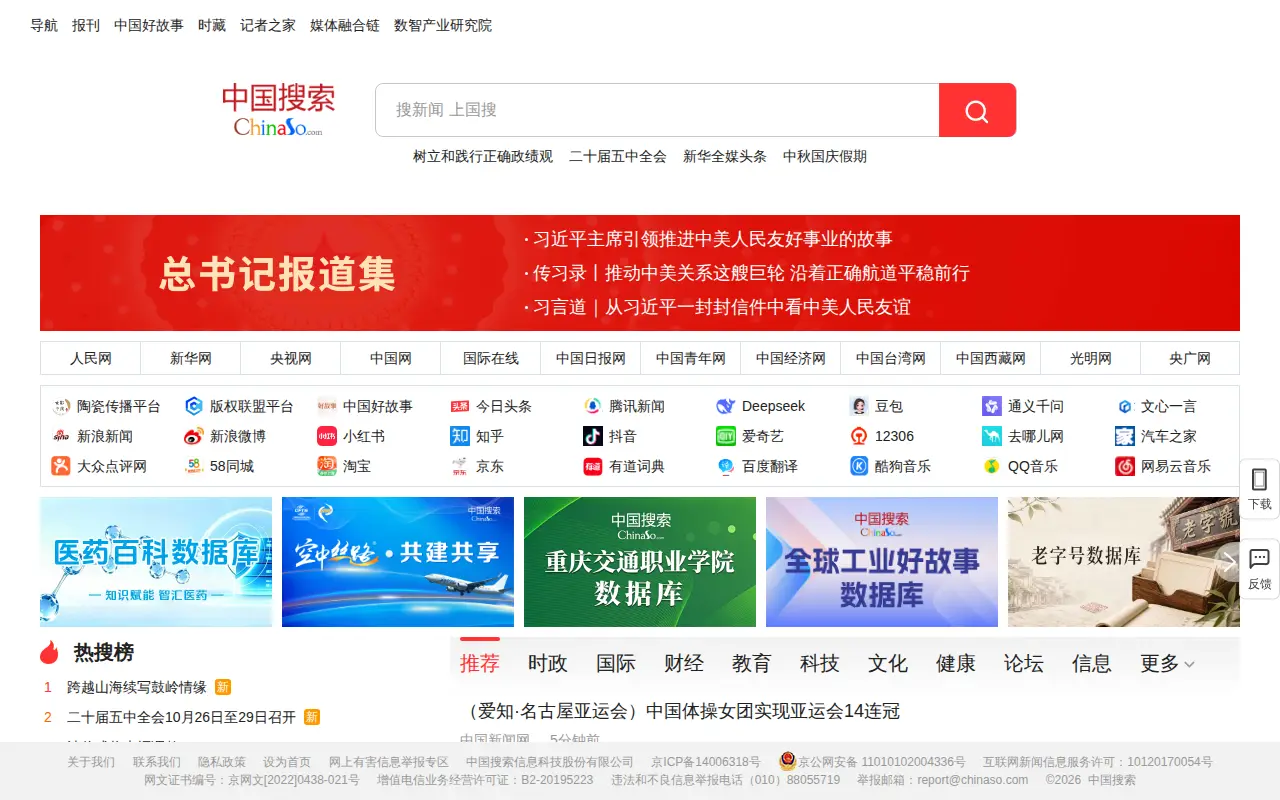This screenshot has height=800, width=1280.
Task: Open 爱奇艺 icon
Action: coord(726,436)
